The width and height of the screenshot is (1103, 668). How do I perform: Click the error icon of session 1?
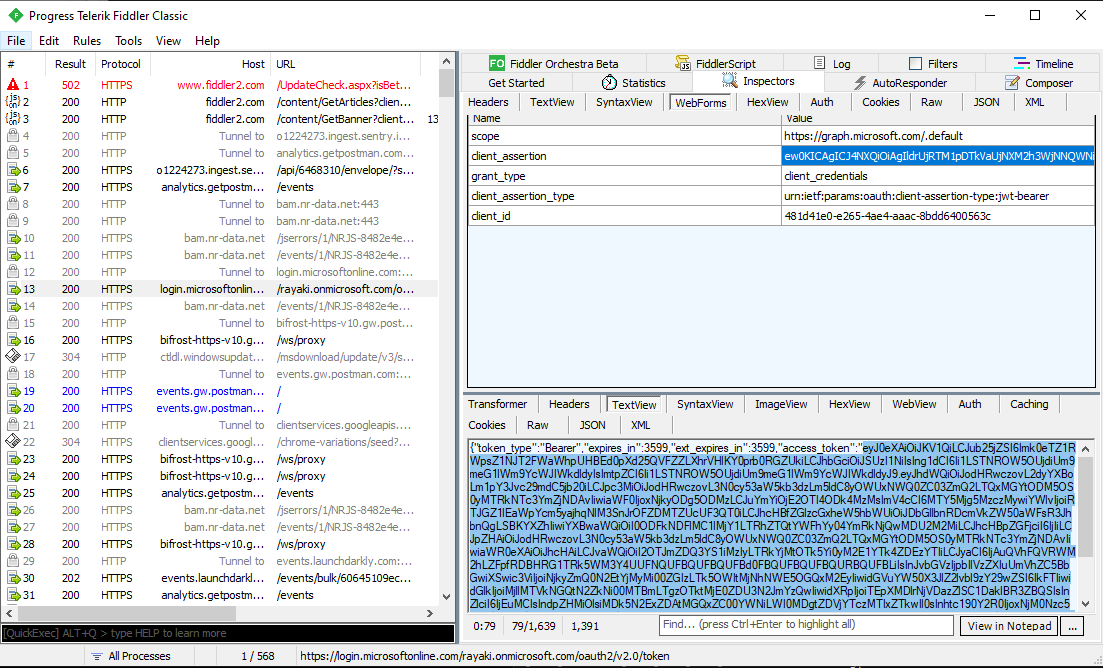(x=13, y=85)
